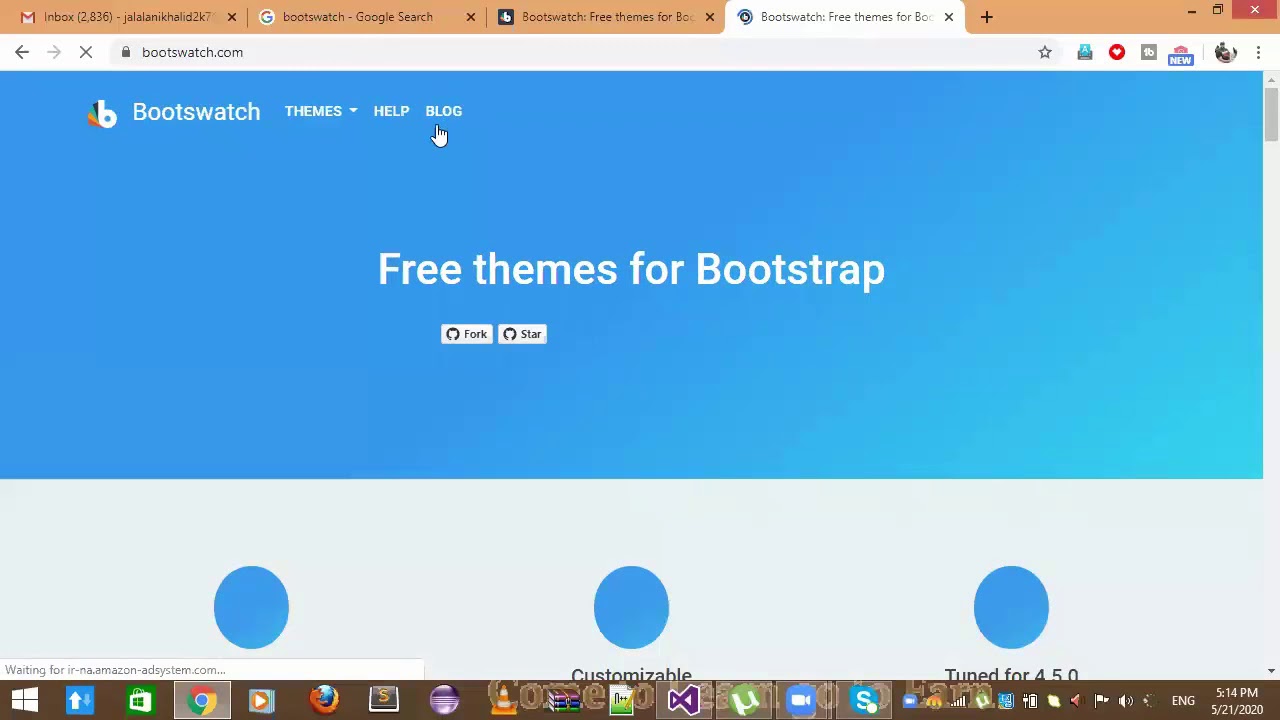1280x720 pixels.
Task: Open the gray 'tb' extension icon
Action: point(1149,52)
